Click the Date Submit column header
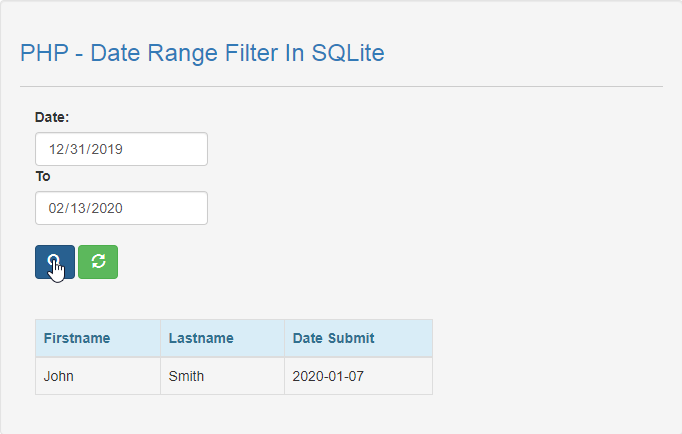This screenshot has height=434, width=682. pos(334,338)
